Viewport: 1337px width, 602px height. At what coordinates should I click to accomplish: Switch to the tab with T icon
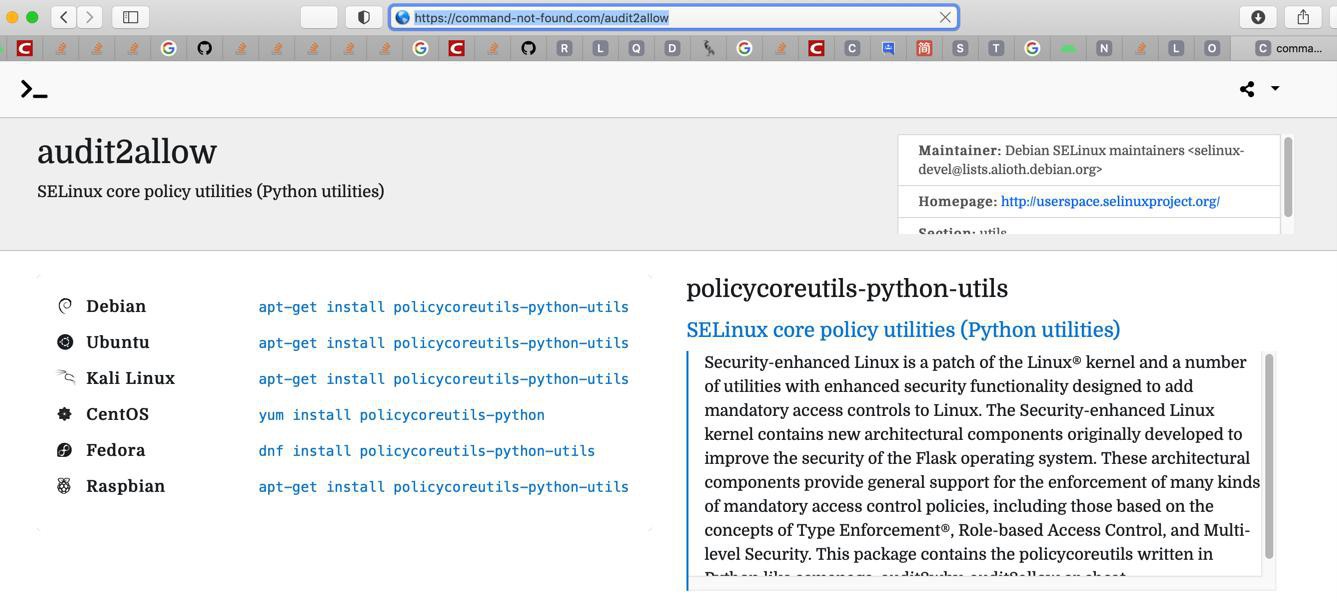[996, 48]
